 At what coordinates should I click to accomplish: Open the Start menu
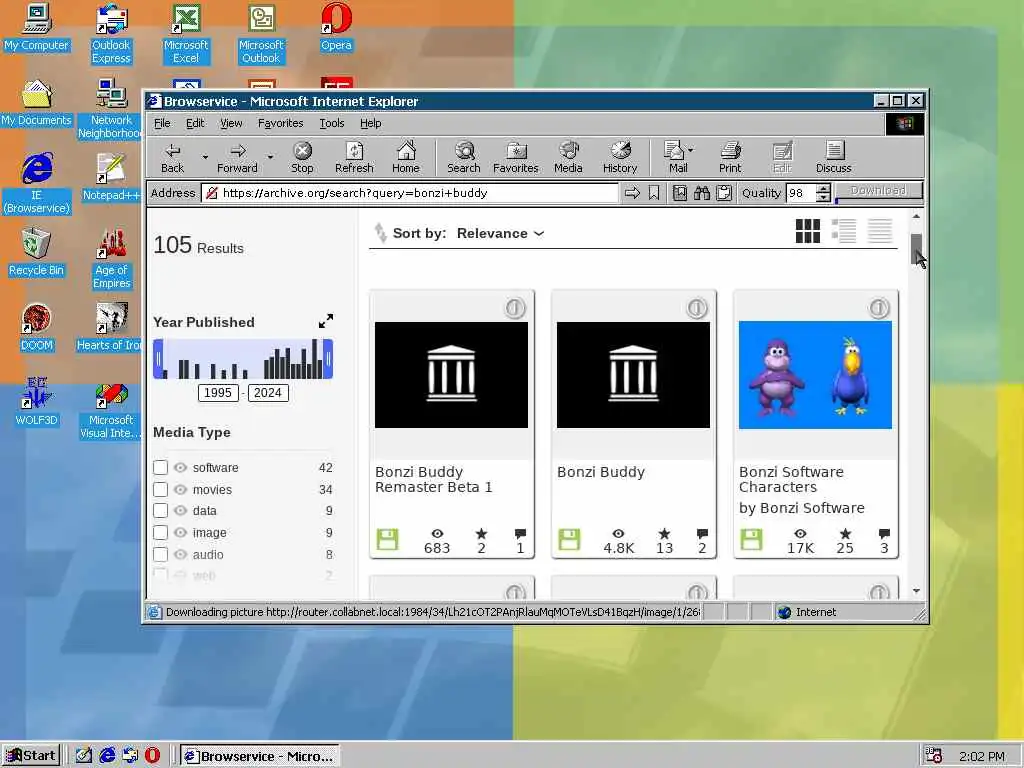pos(31,756)
